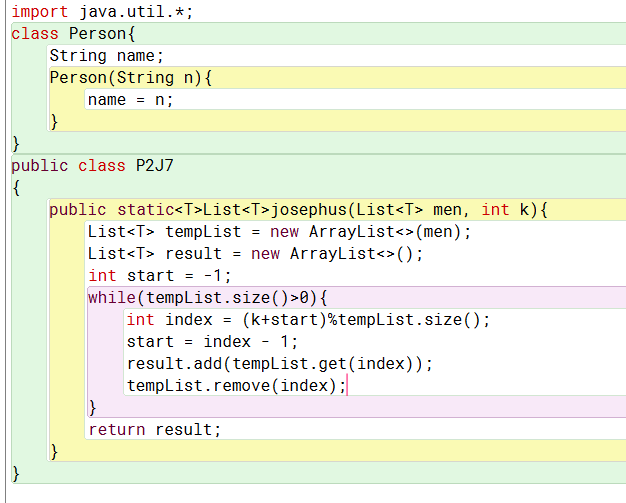Click the closing brace of class Person

(x=16, y=143)
